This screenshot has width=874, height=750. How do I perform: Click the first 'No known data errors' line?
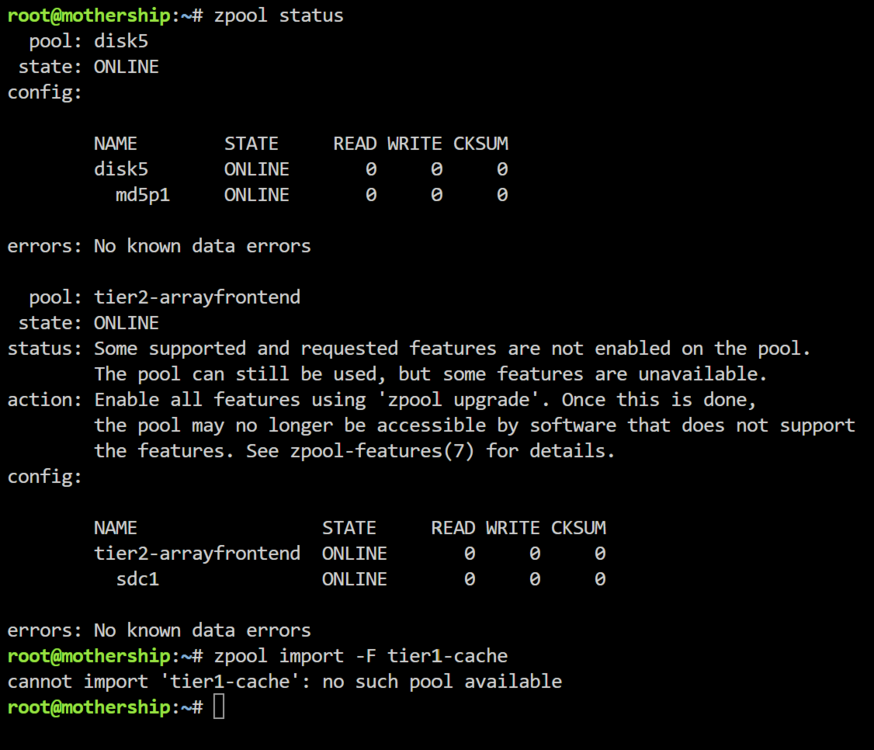(x=202, y=246)
